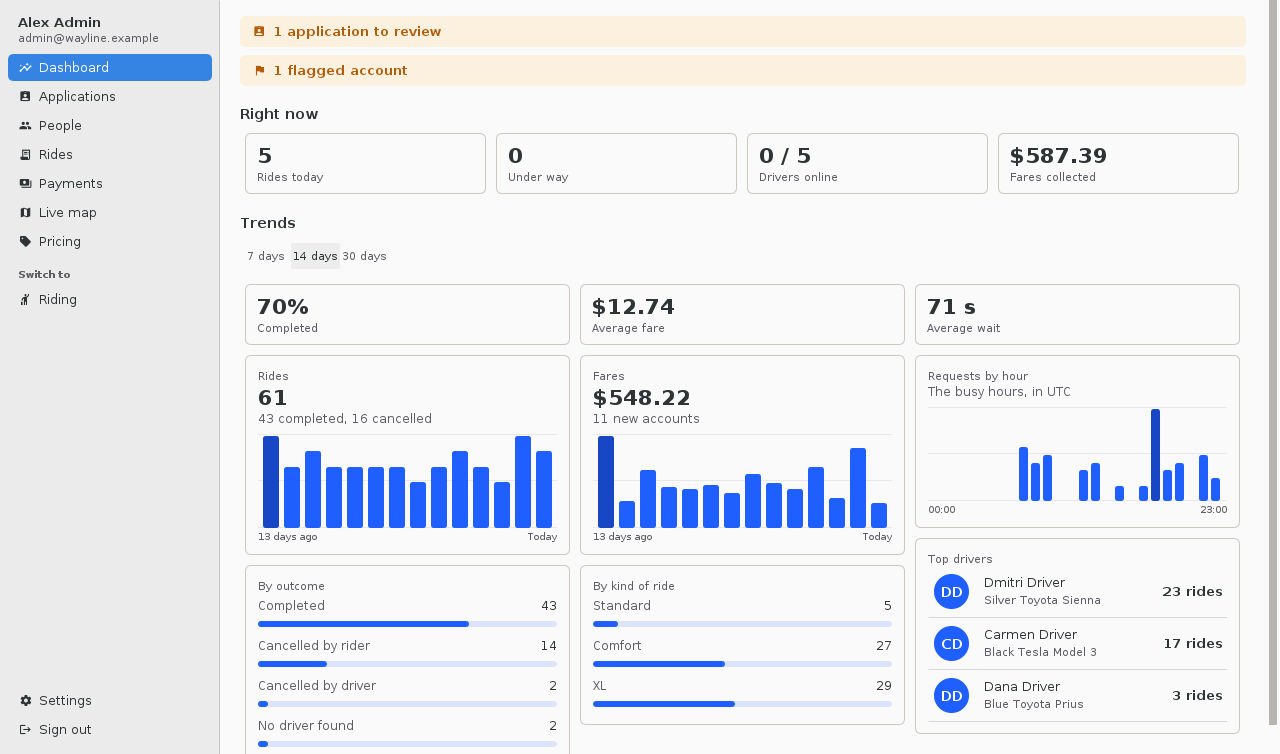Click the Standard ride kind bar
The width and height of the screenshot is (1280, 754).
742,624
